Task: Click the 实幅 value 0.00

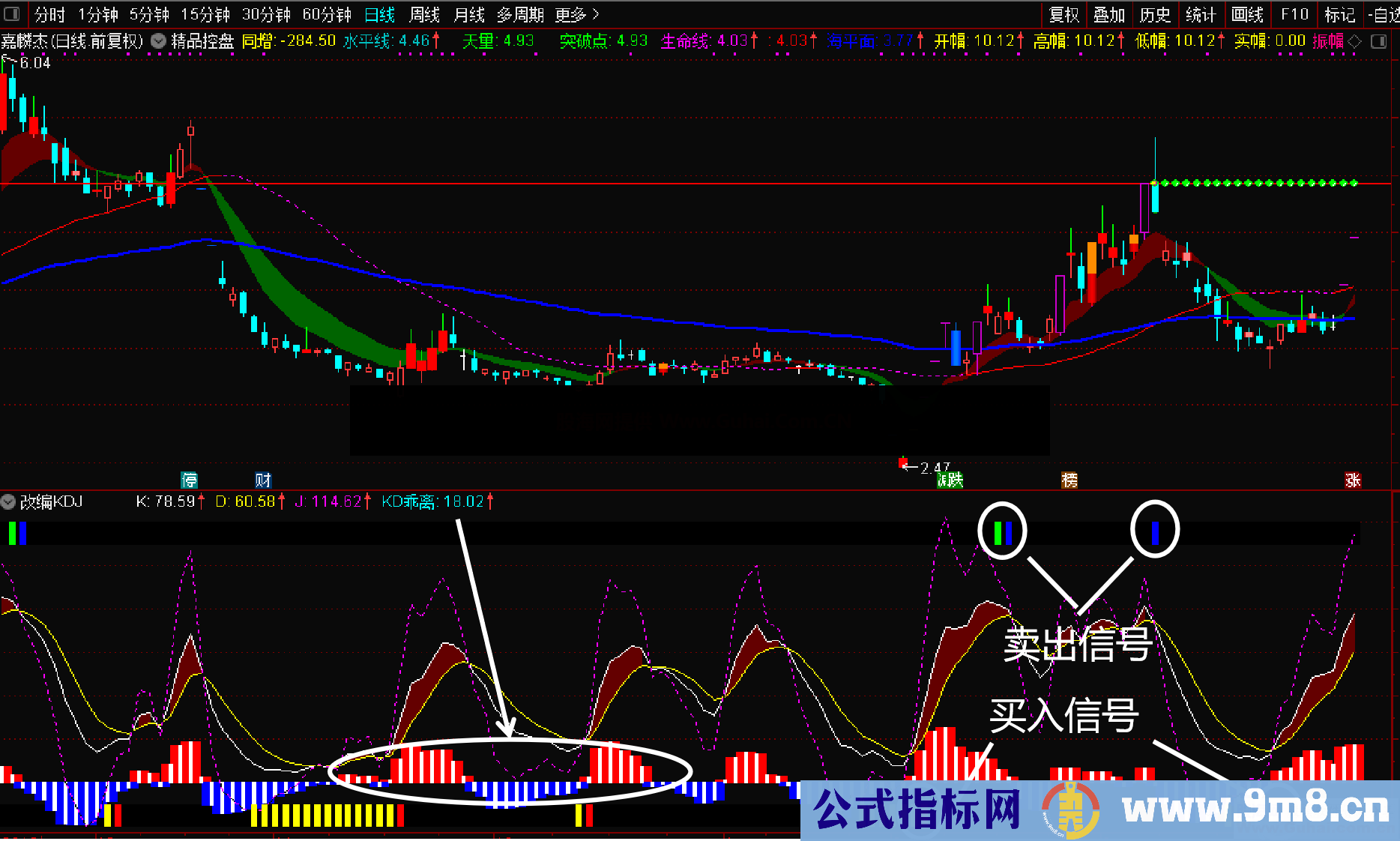Action: (x=1290, y=41)
